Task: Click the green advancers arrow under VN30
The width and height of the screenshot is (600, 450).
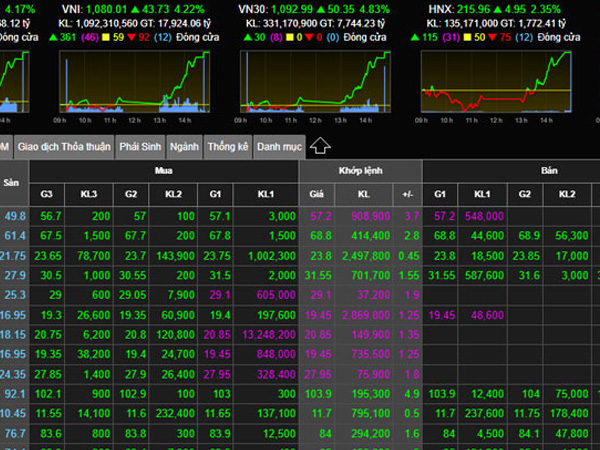Action: (x=246, y=37)
